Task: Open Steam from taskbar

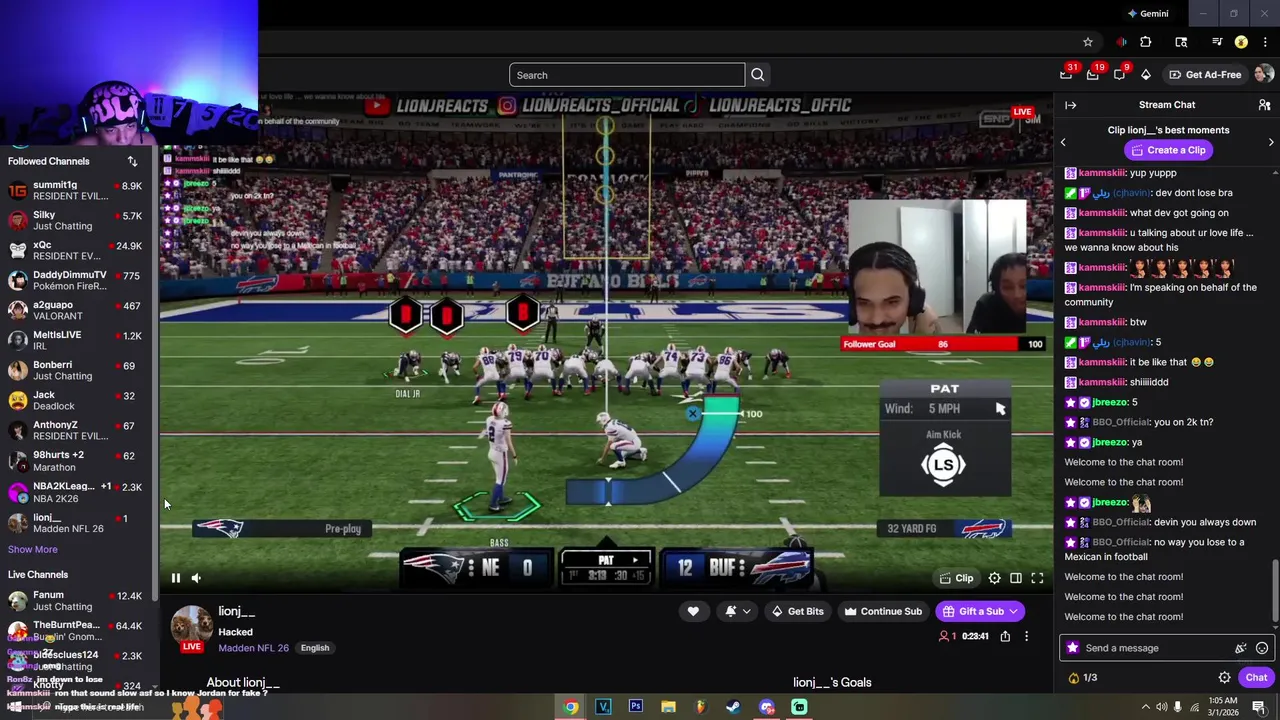Action: tap(733, 707)
